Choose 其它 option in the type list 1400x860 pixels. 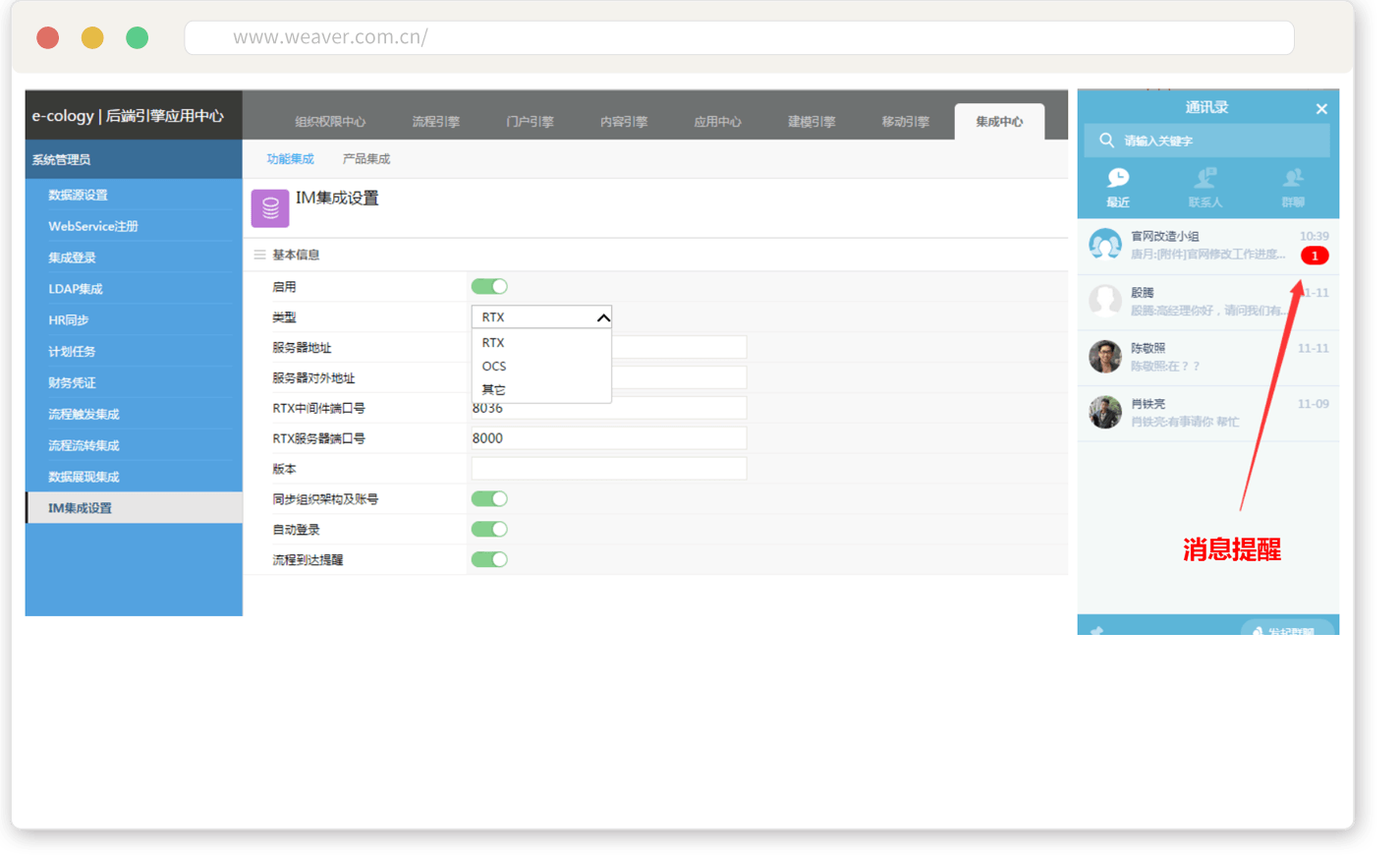click(x=494, y=389)
